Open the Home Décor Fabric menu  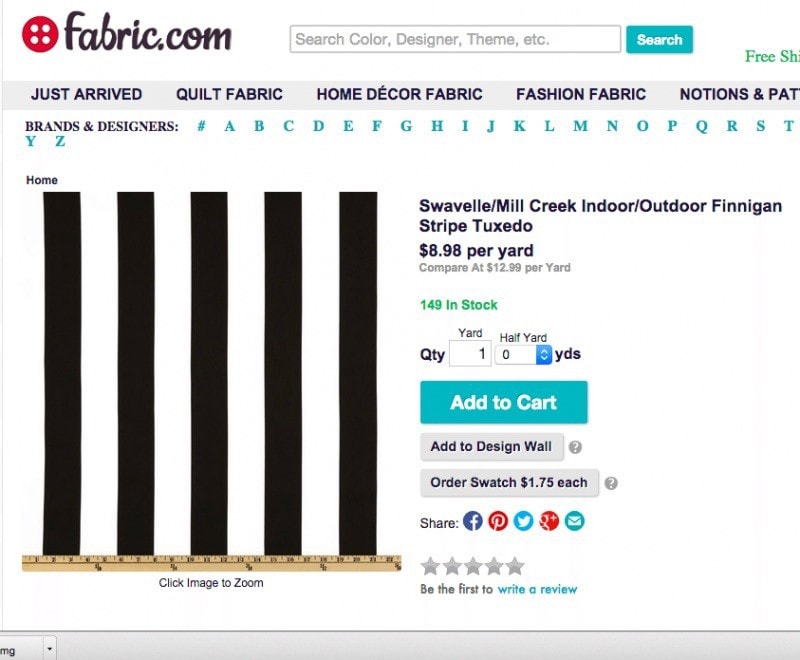[399, 94]
